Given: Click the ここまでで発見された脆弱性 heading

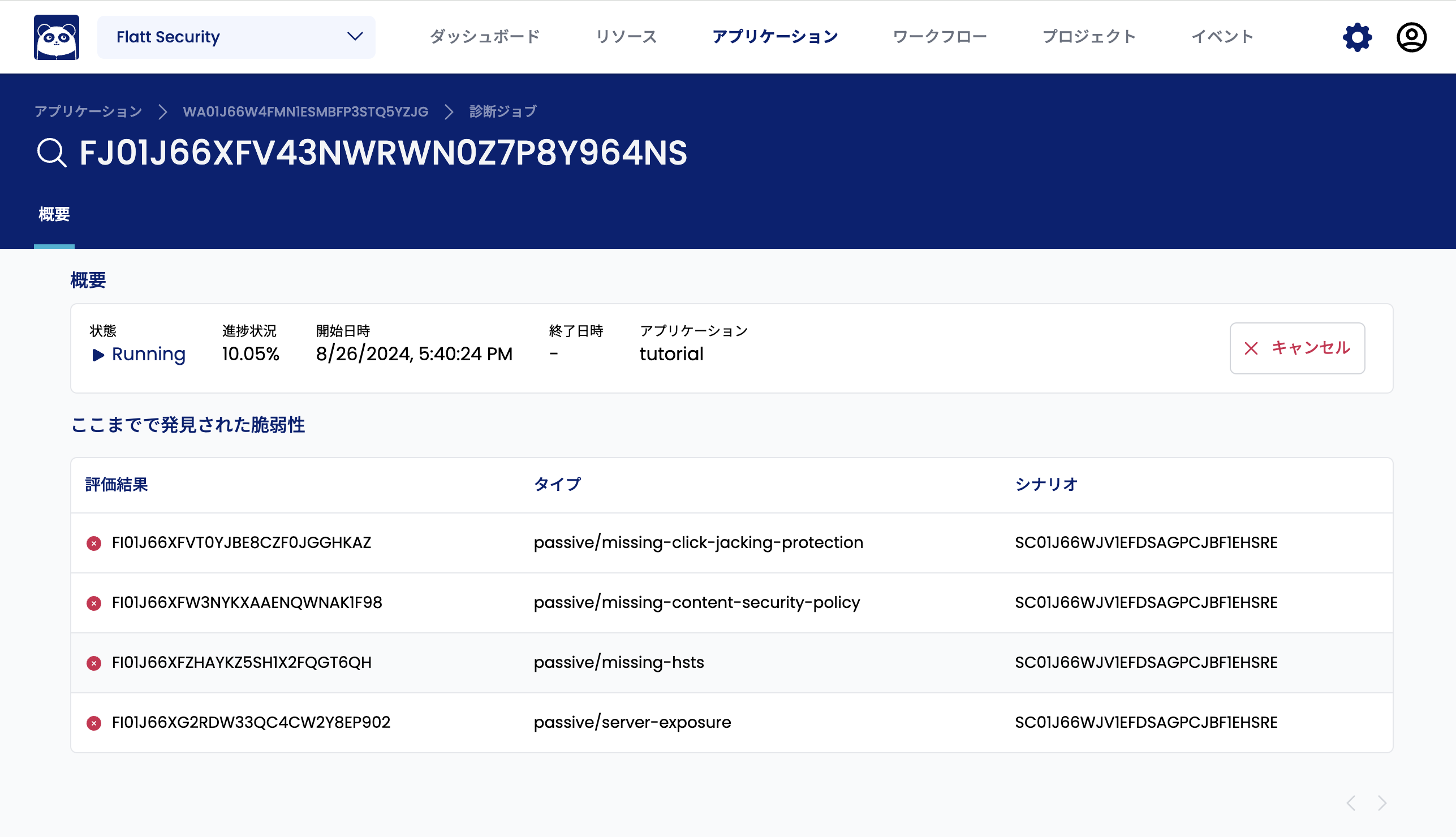Looking at the screenshot, I should 188,425.
